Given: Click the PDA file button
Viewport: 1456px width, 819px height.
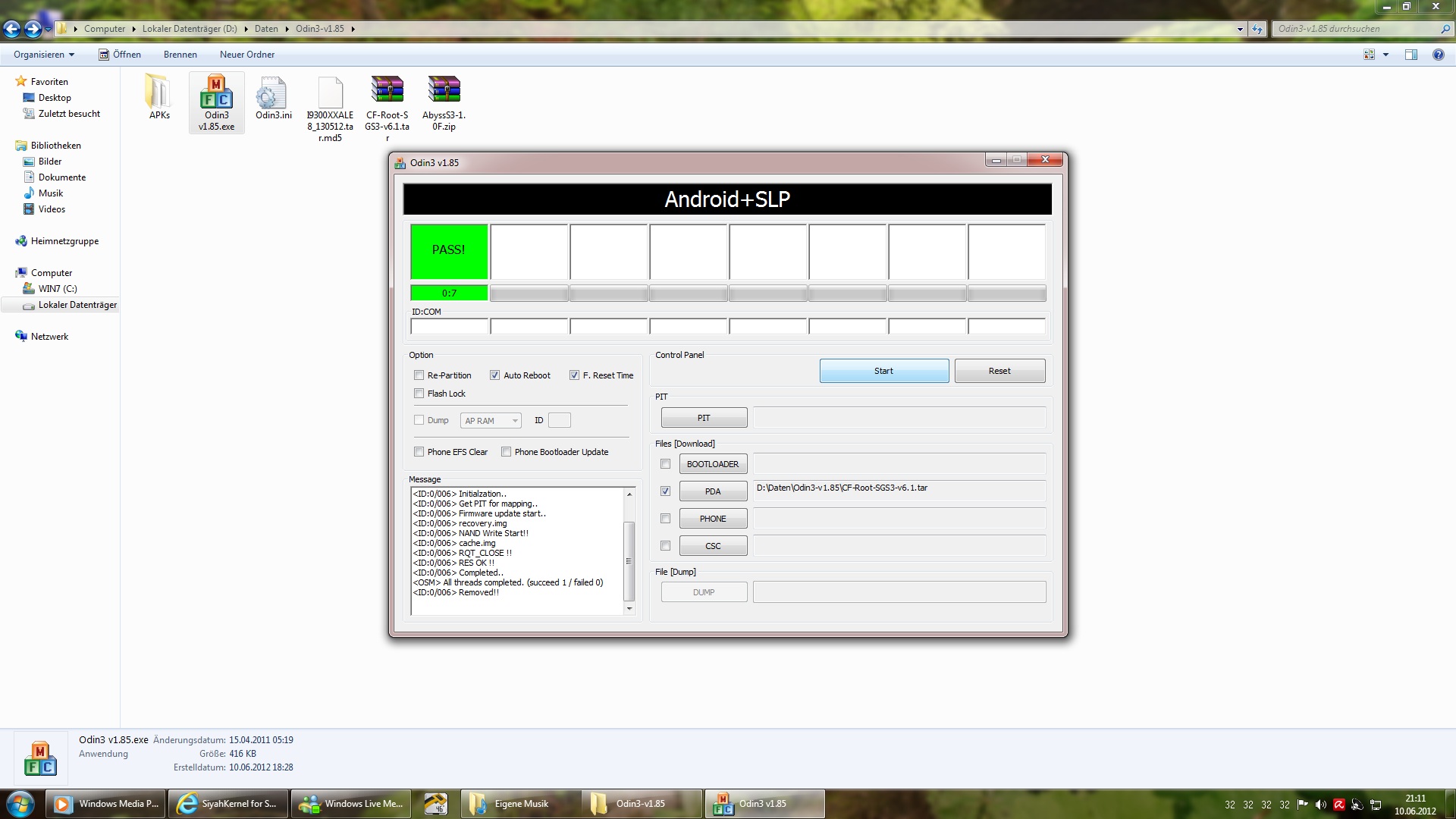Looking at the screenshot, I should click(x=713, y=491).
